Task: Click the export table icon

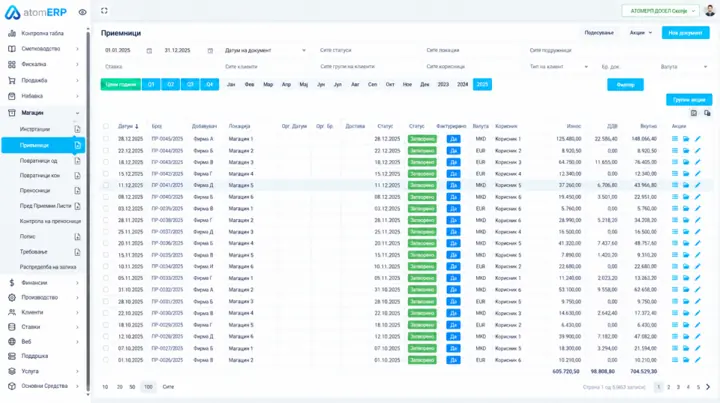Action: (693, 113)
